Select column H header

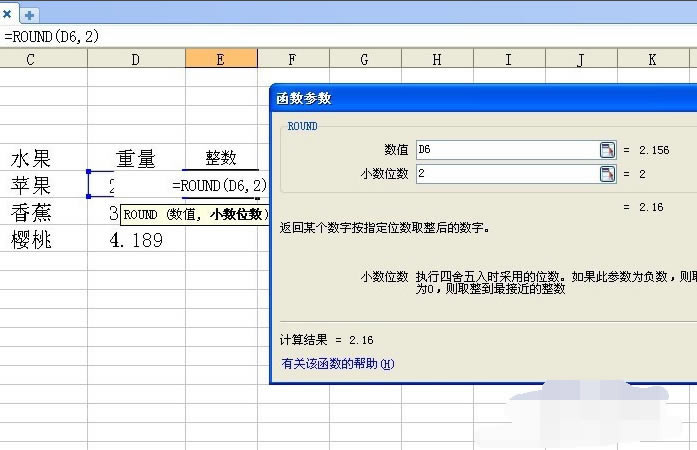click(x=437, y=59)
